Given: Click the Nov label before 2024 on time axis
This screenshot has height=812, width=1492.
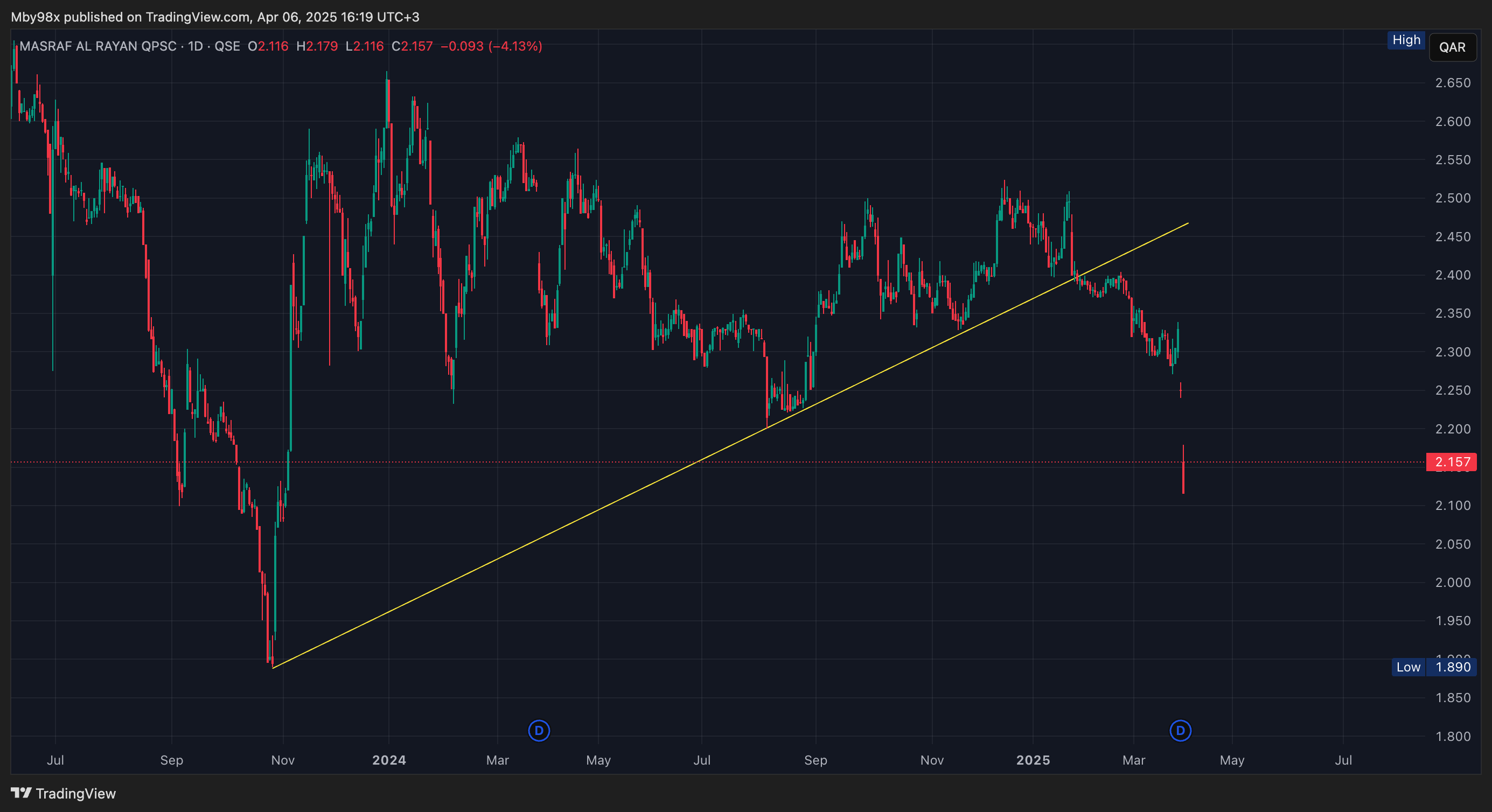Looking at the screenshot, I should click(x=283, y=760).
